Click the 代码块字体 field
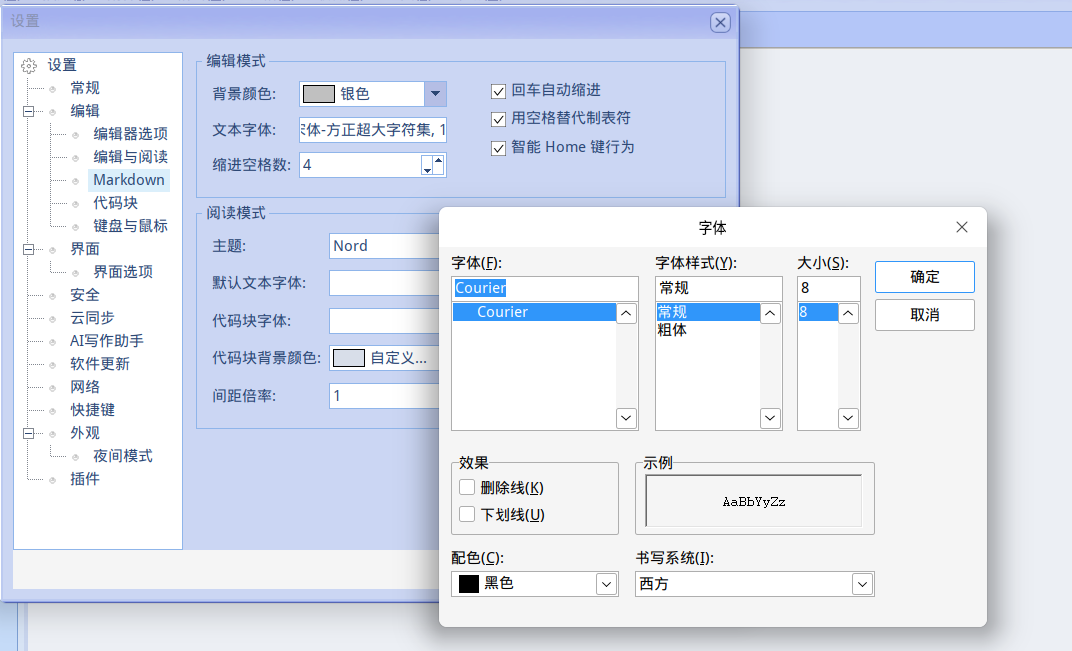1072x651 pixels. pyautogui.click(x=384, y=321)
